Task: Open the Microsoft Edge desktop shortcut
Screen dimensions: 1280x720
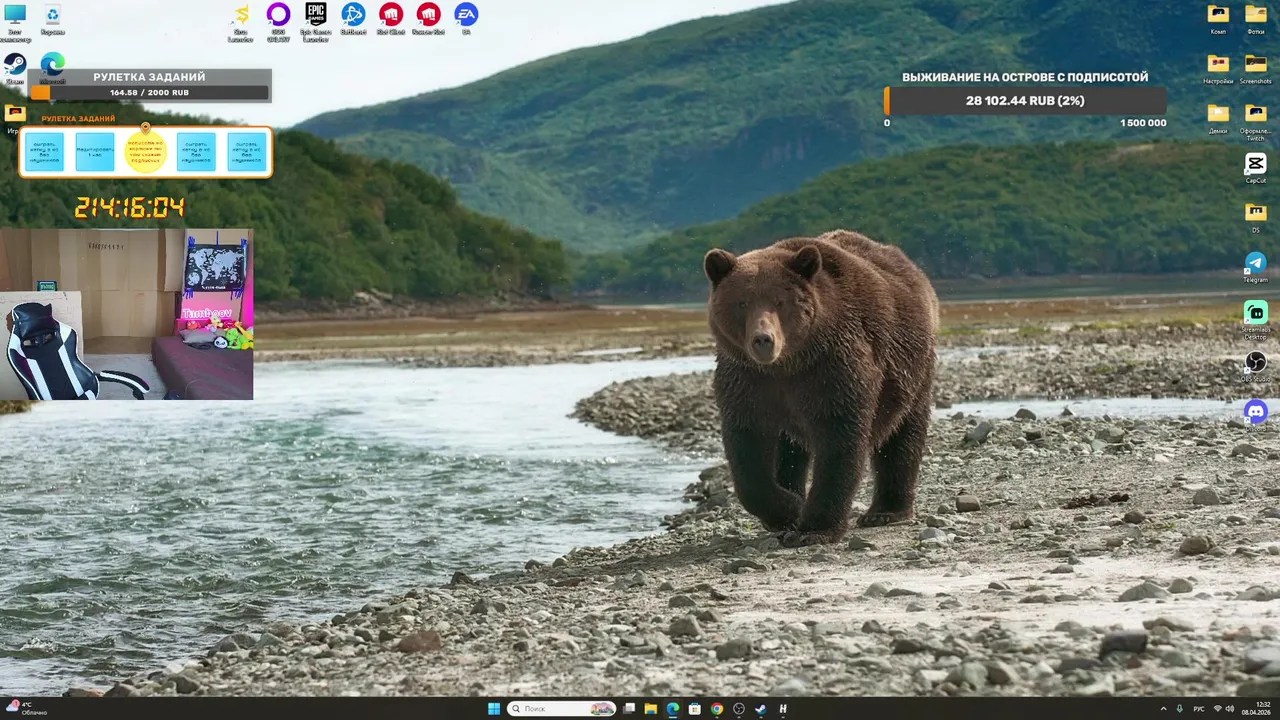Action: [x=52, y=68]
